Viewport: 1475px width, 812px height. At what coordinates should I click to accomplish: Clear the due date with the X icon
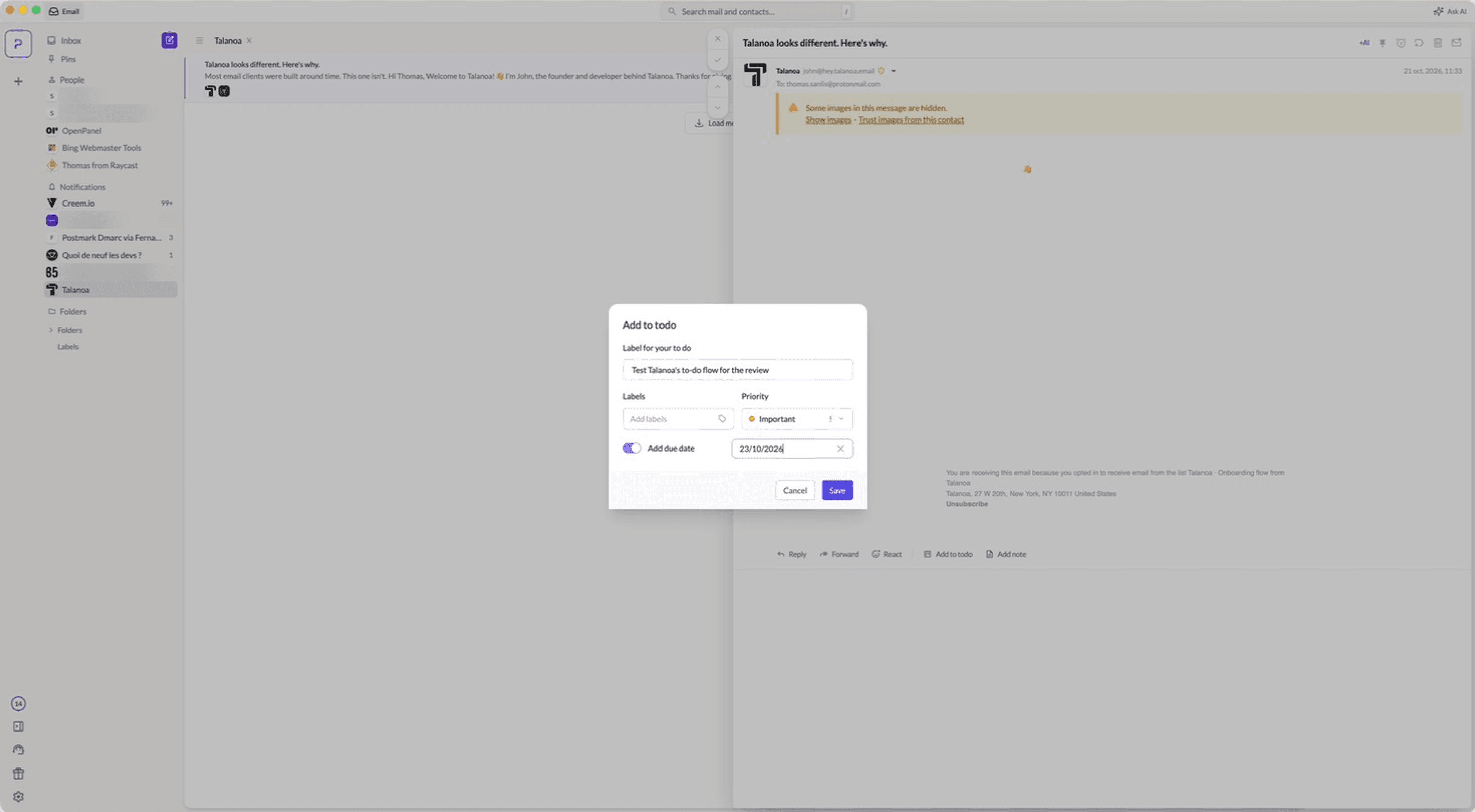[840, 449]
